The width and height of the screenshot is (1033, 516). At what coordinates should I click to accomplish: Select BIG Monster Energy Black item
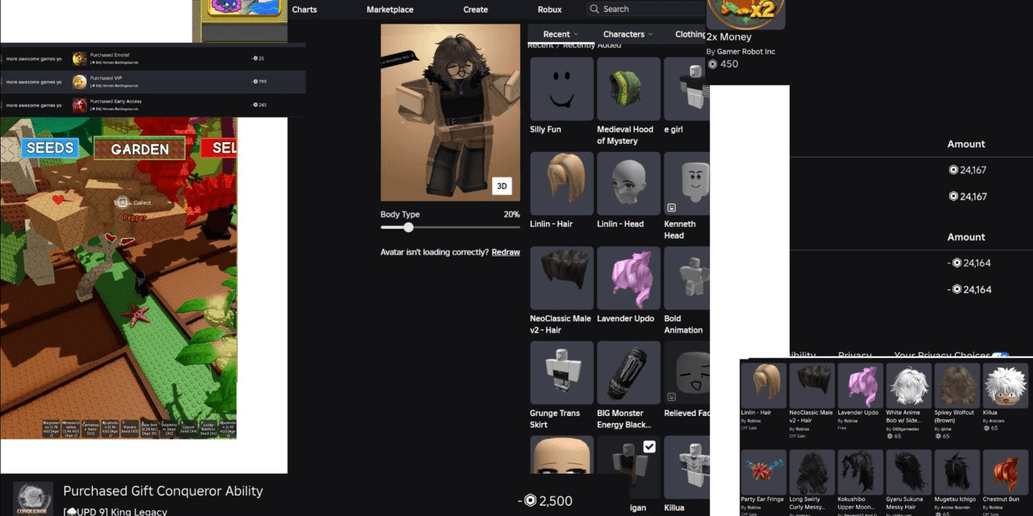628,372
